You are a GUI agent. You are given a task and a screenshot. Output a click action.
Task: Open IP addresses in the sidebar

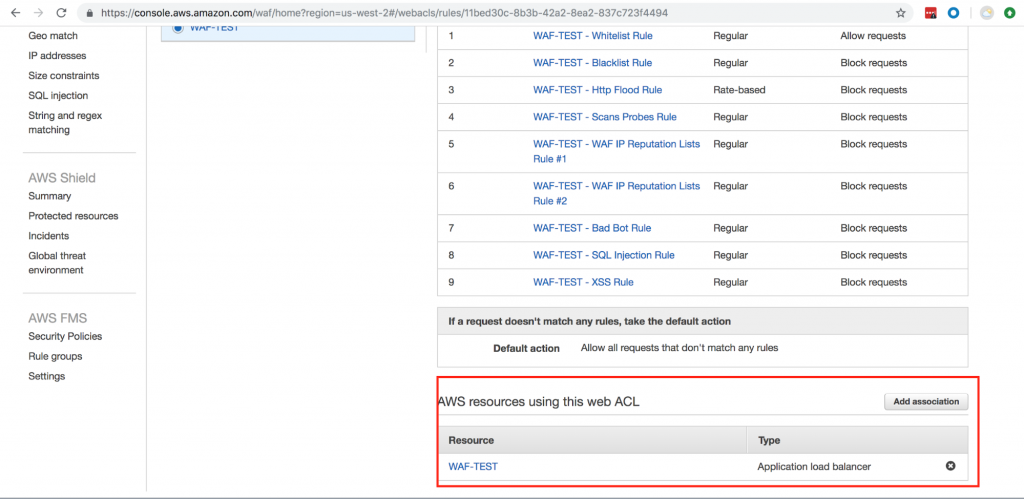pyautogui.click(x=57, y=56)
